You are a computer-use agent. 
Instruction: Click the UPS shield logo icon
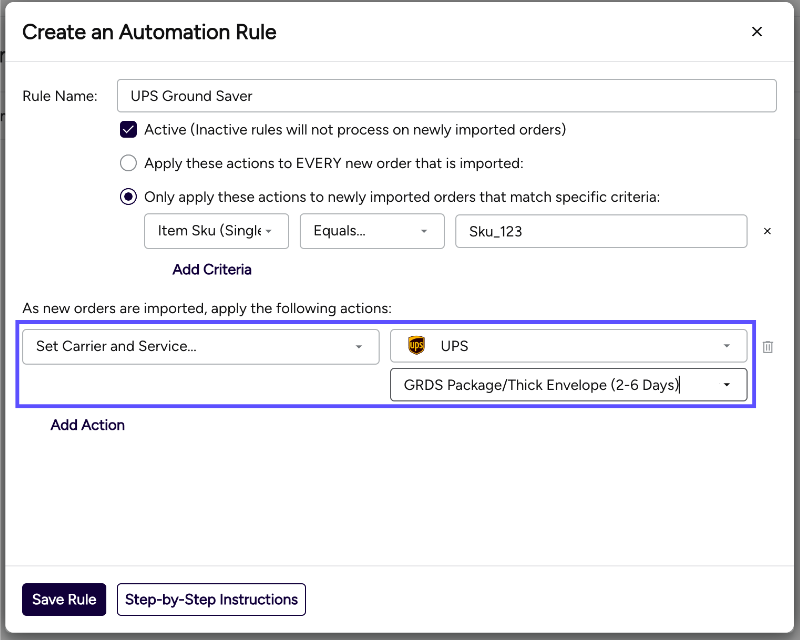(x=417, y=346)
